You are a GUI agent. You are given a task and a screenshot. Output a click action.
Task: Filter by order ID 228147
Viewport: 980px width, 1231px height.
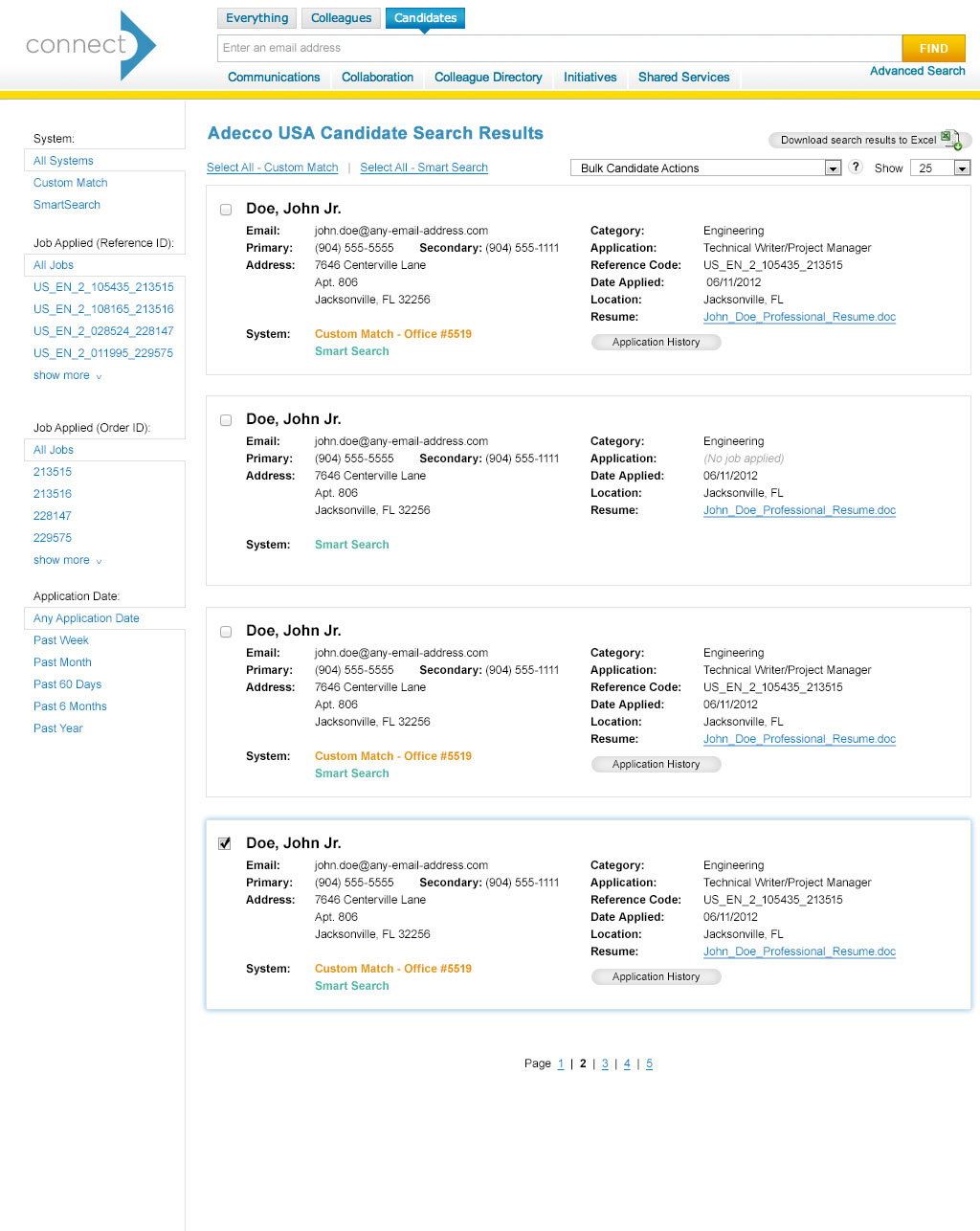tap(53, 516)
